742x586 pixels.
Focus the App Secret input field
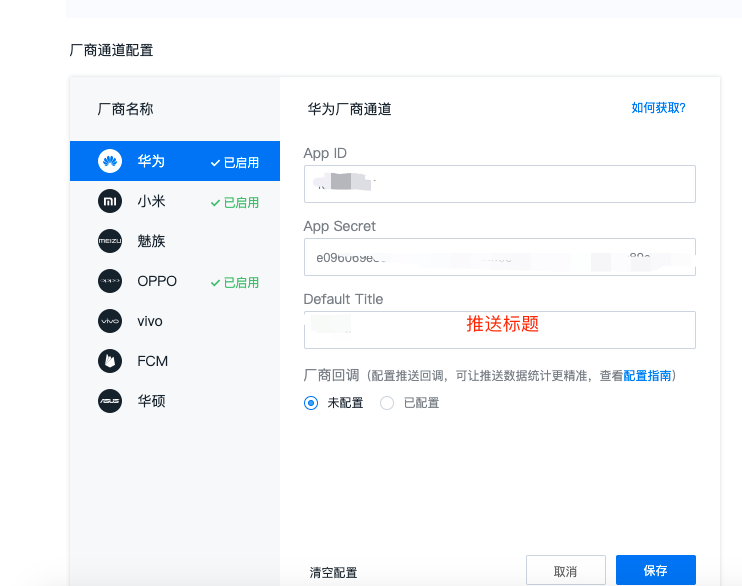coord(500,257)
